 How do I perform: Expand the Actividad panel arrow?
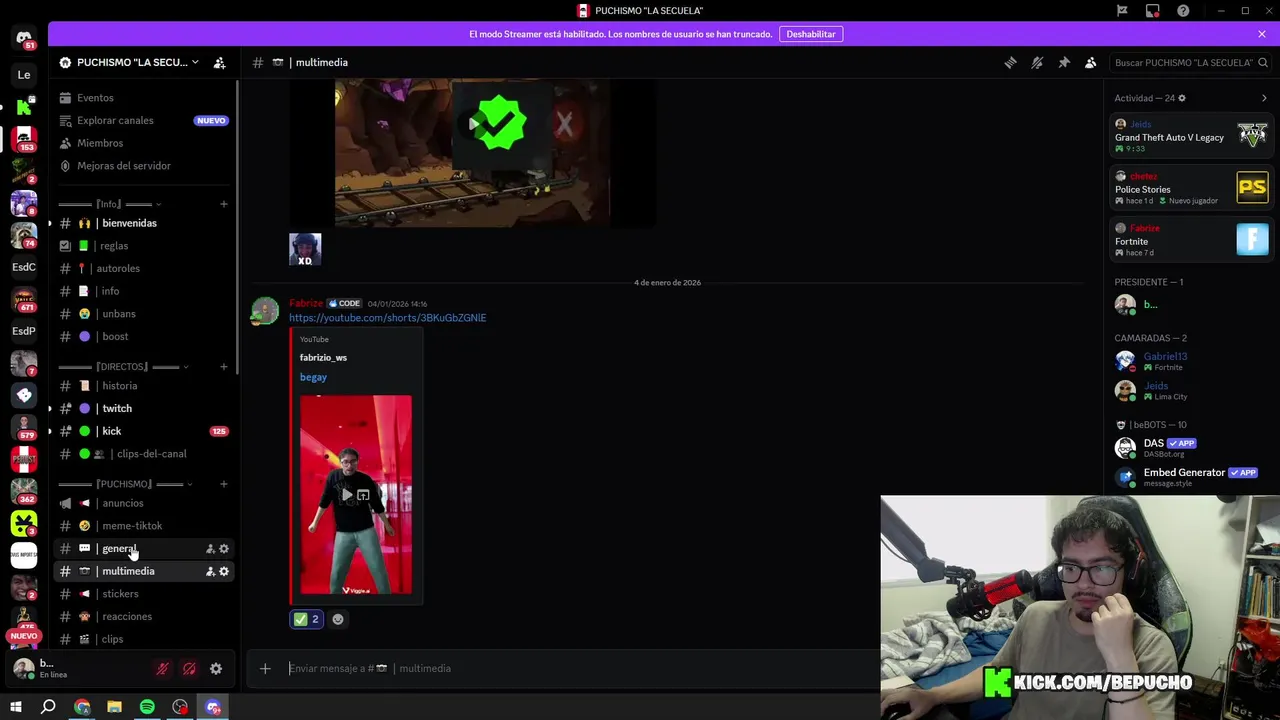point(1264,98)
